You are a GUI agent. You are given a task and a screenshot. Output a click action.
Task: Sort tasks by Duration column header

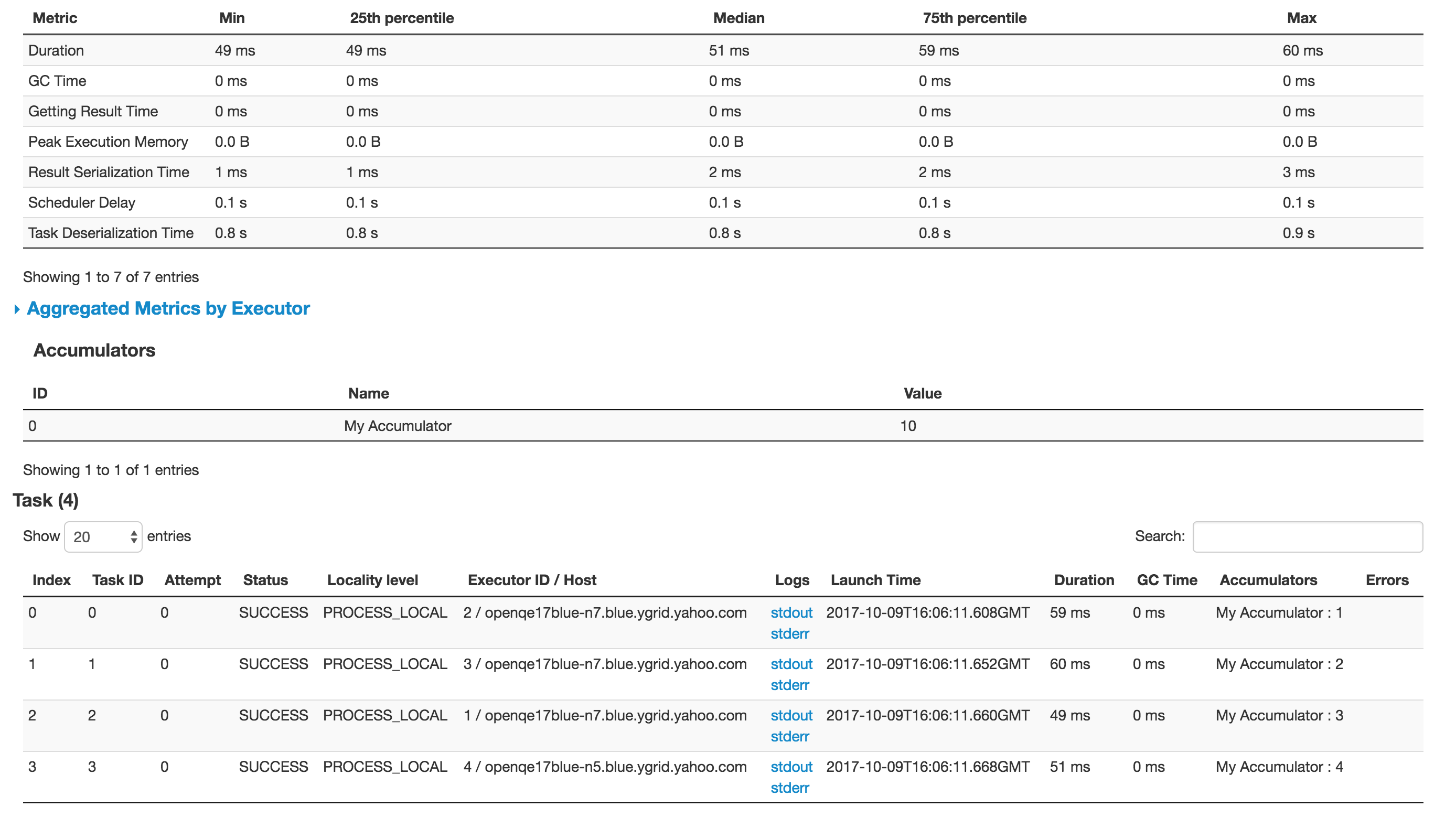click(1084, 580)
